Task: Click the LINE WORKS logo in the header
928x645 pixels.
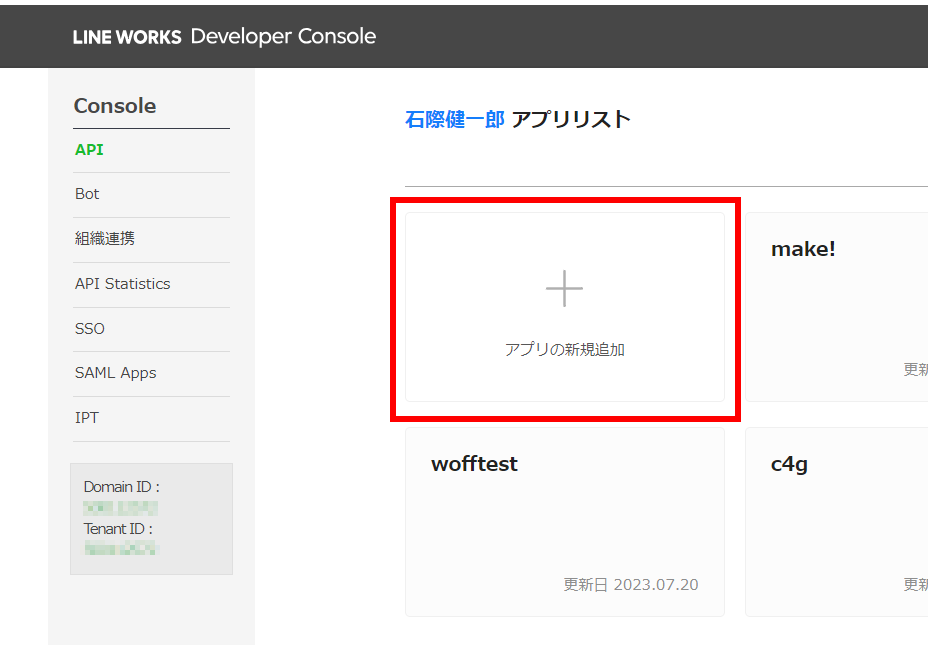Action: point(126,36)
